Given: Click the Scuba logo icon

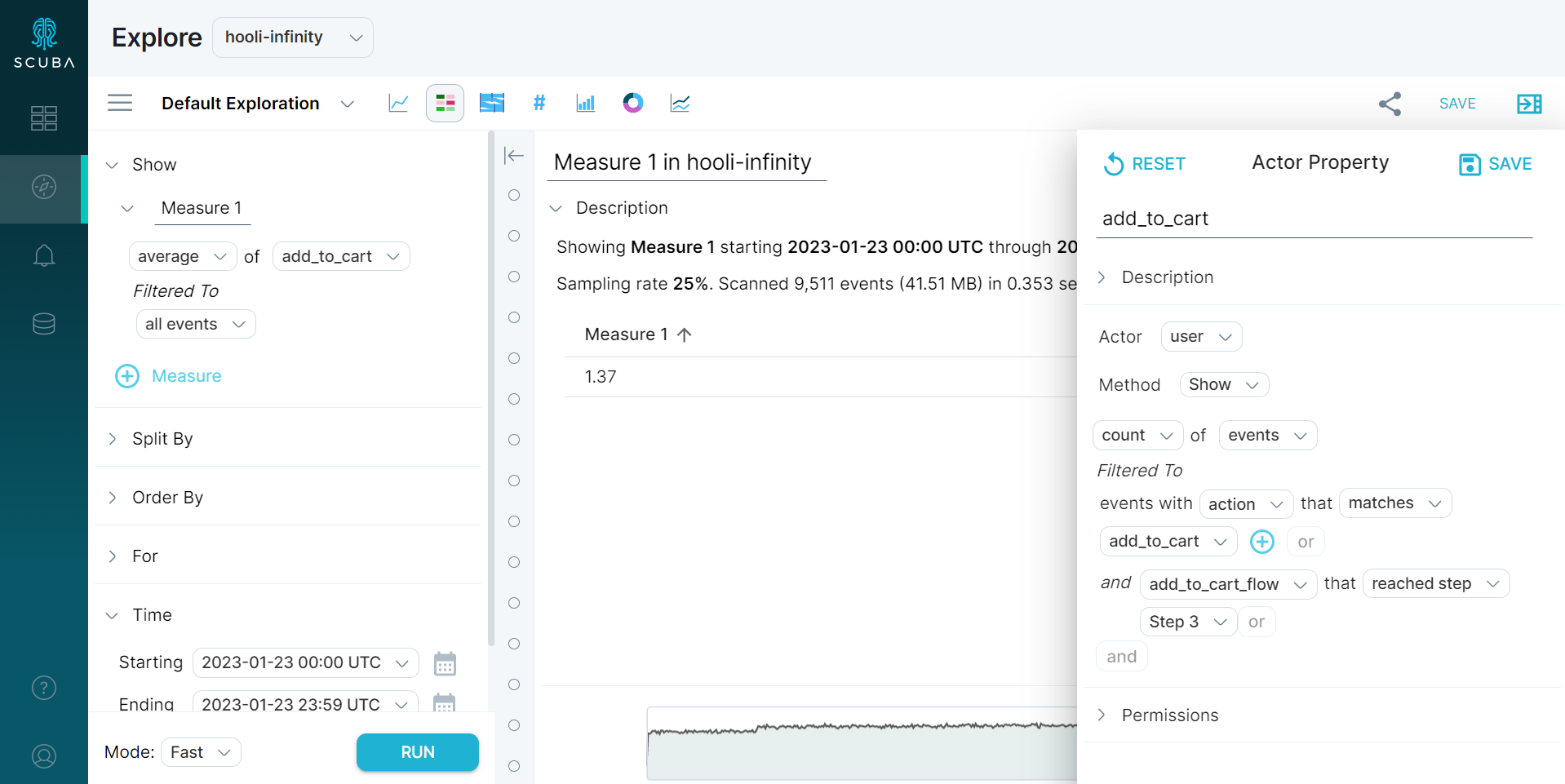Looking at the screenshot, I should point(44,42).
